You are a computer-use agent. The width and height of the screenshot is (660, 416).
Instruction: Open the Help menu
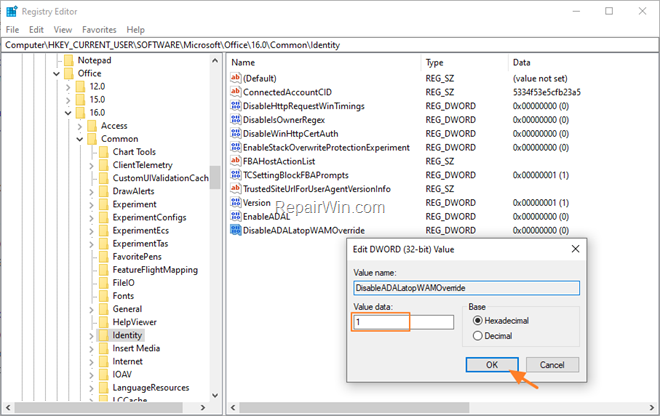coord(136,29)
